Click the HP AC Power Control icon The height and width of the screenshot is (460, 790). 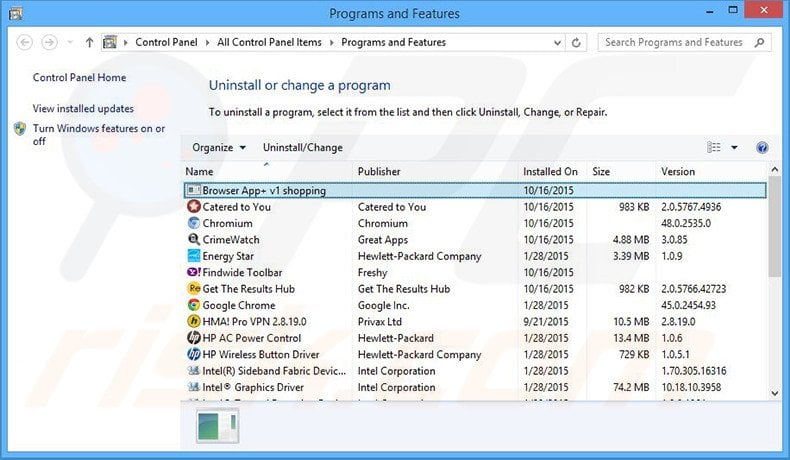(x=193, y=338)
